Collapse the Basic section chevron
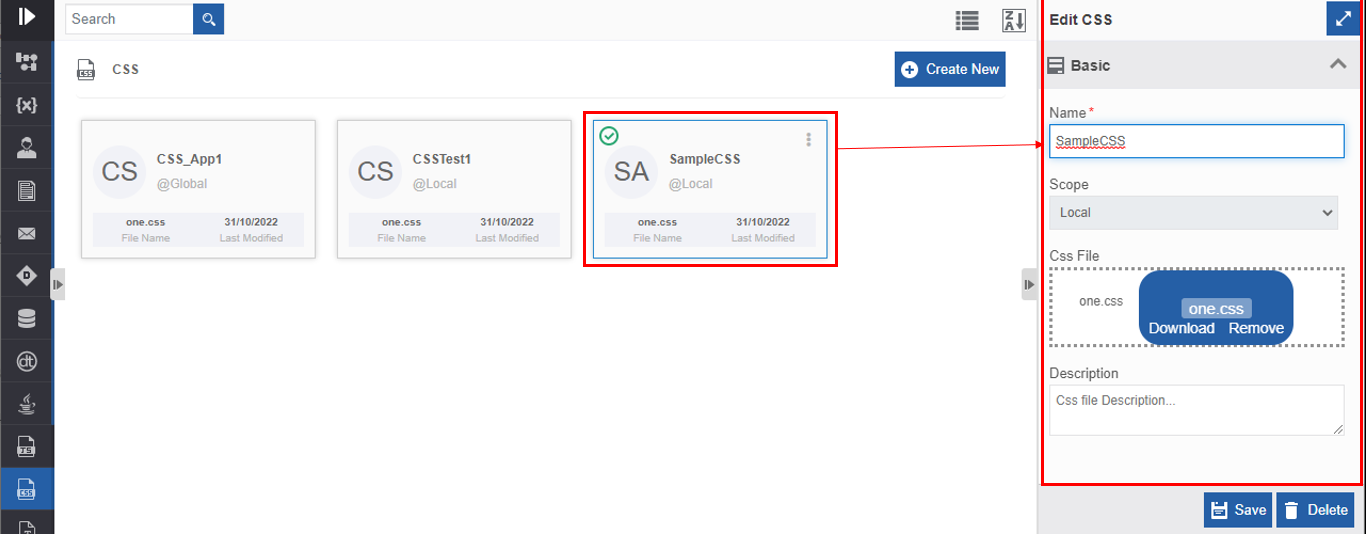1366x534 pixels. click(1338, 65)
